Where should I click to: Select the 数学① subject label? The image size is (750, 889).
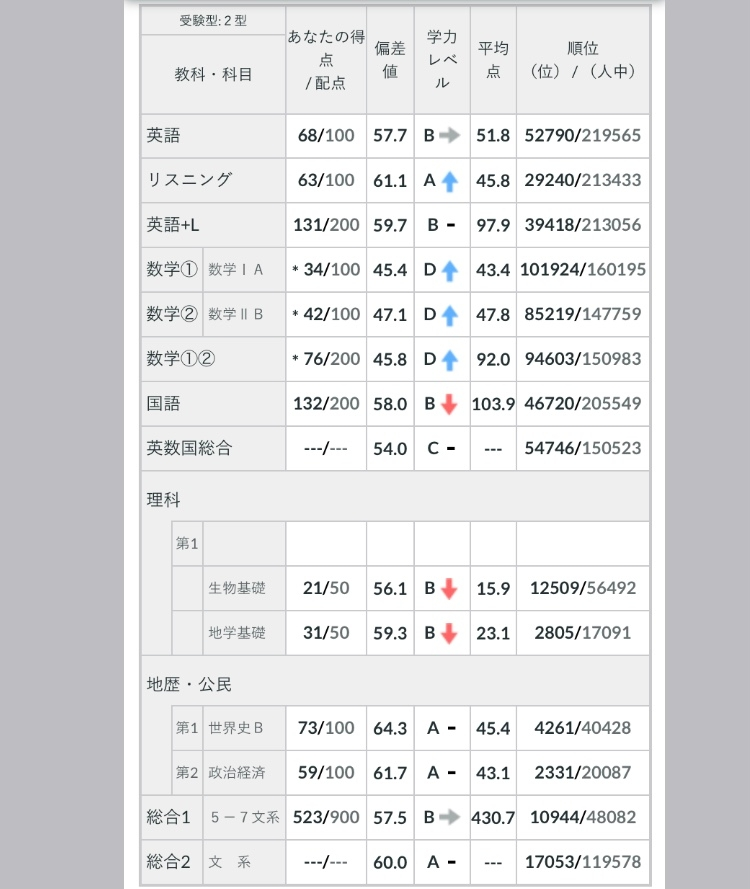[172, 269]
